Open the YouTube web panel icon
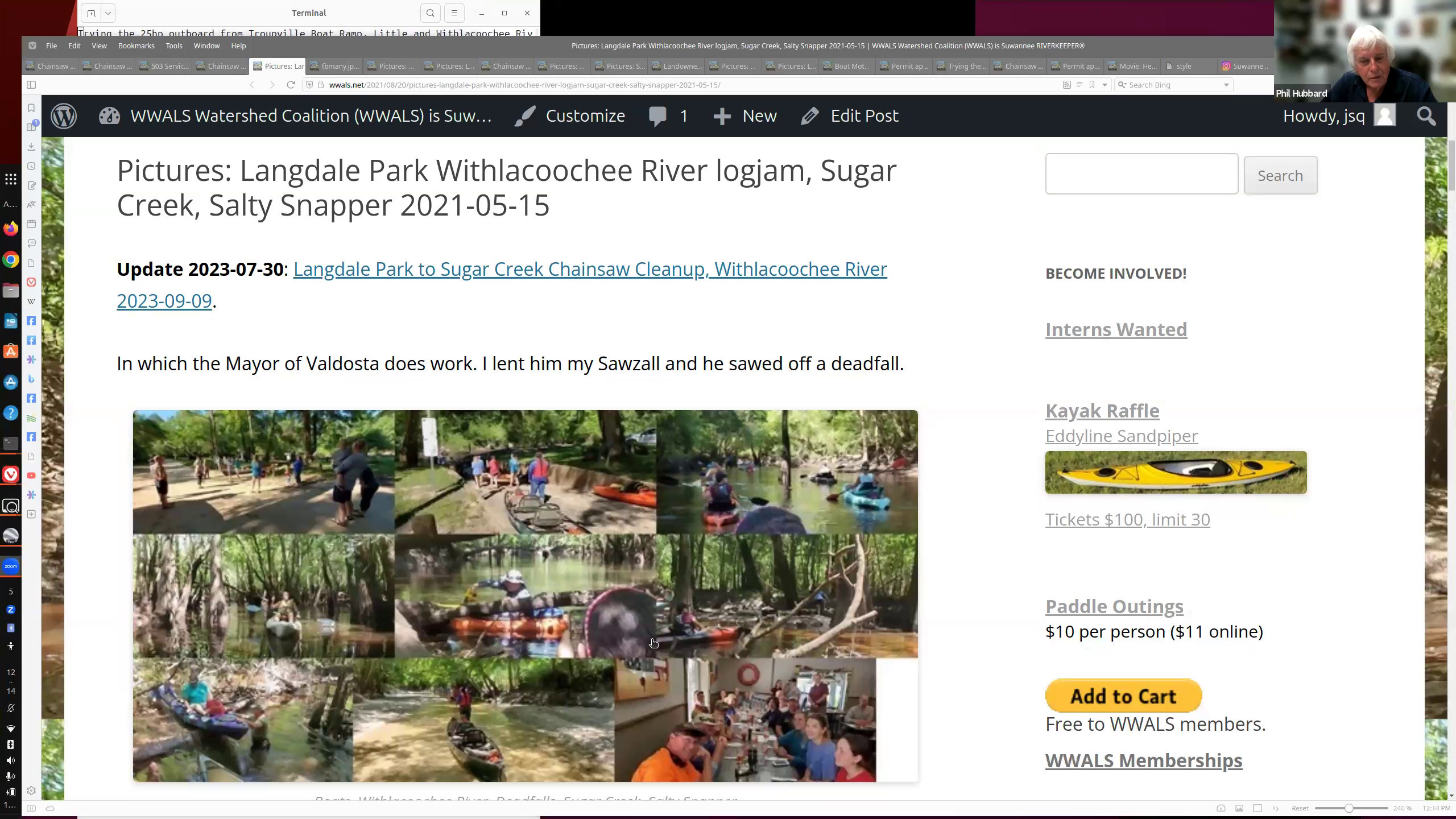 coord(31,475)
